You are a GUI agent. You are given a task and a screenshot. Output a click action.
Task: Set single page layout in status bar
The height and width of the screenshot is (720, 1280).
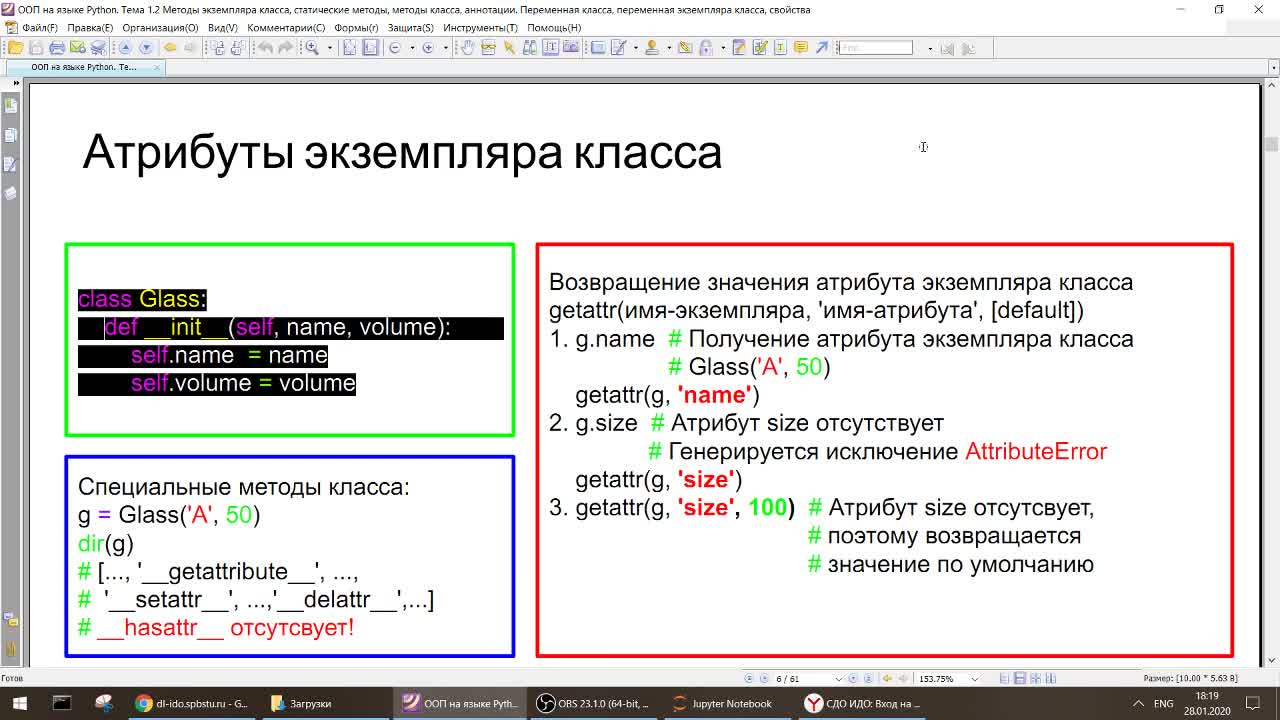(x=1003, y=678)
